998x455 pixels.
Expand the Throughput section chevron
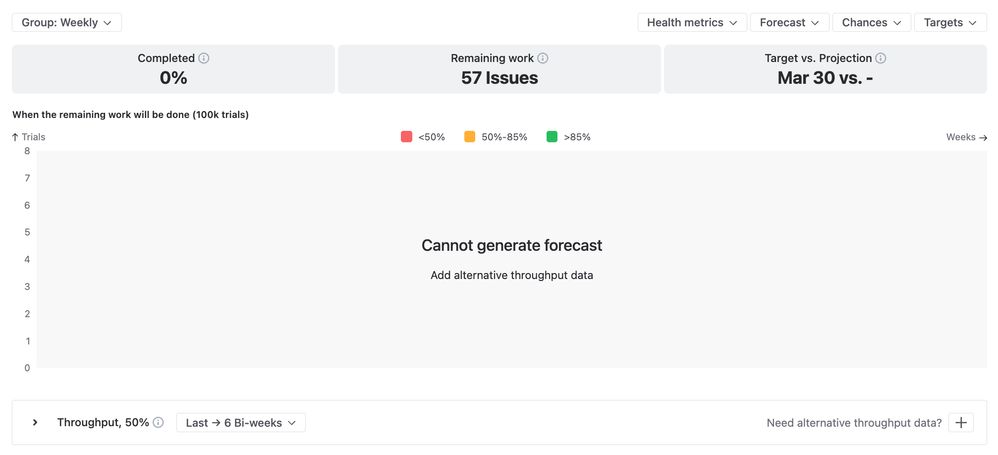click(35, 423)
